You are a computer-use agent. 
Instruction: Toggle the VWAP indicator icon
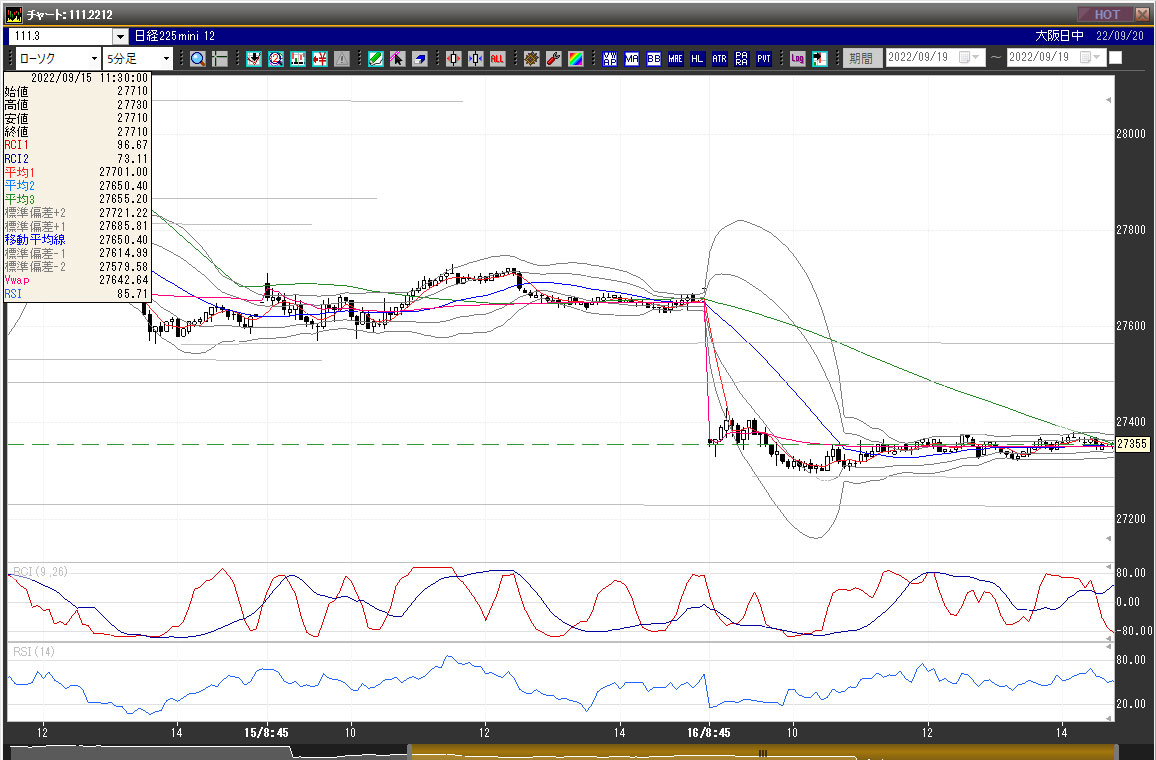click(610, 59)
